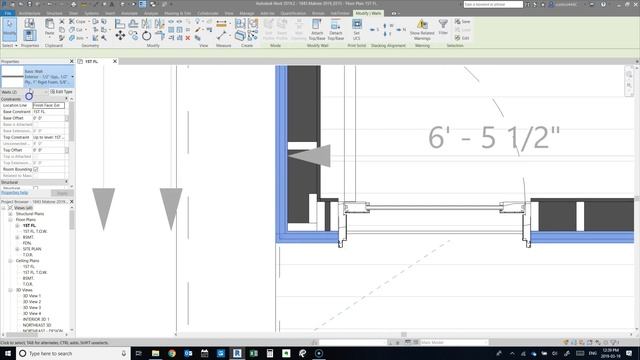The image size is (640, 360).
Task: Choose the Offset tool icon
Action: tap(133, 24)
